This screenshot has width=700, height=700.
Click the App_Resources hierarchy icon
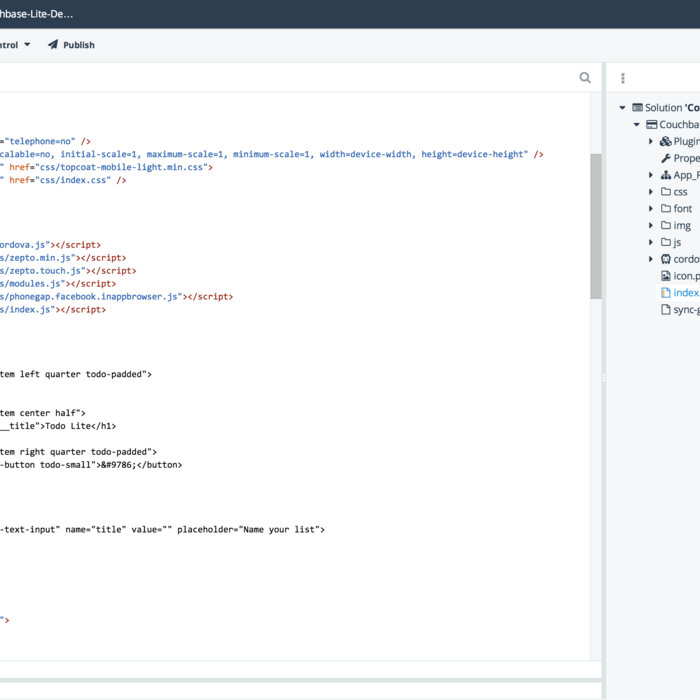(666, 175)
